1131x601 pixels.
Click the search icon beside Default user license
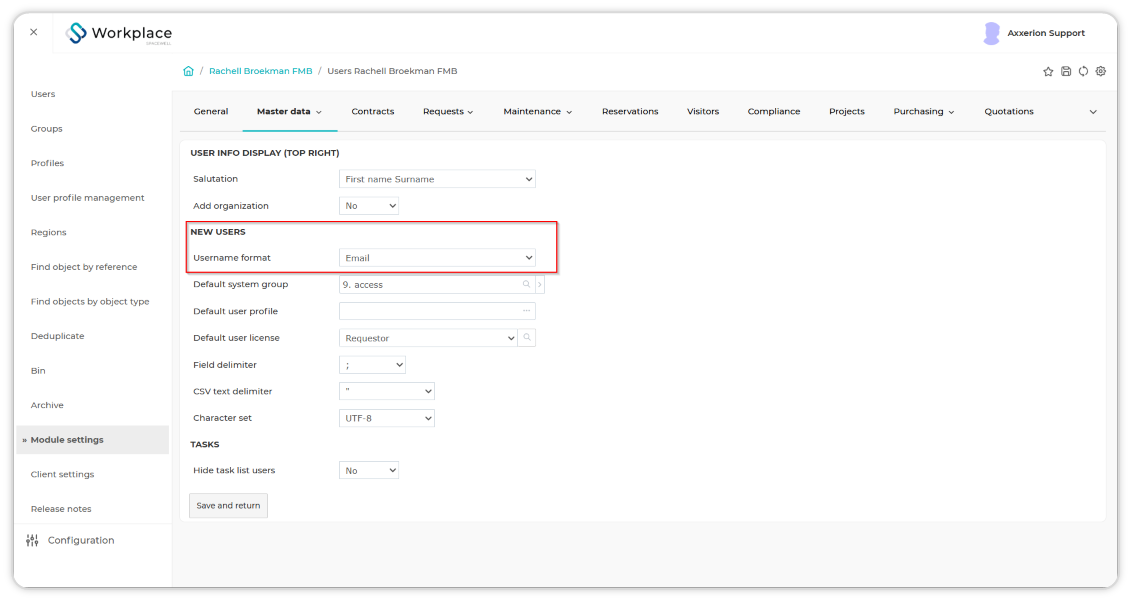(x=527, y=338)
